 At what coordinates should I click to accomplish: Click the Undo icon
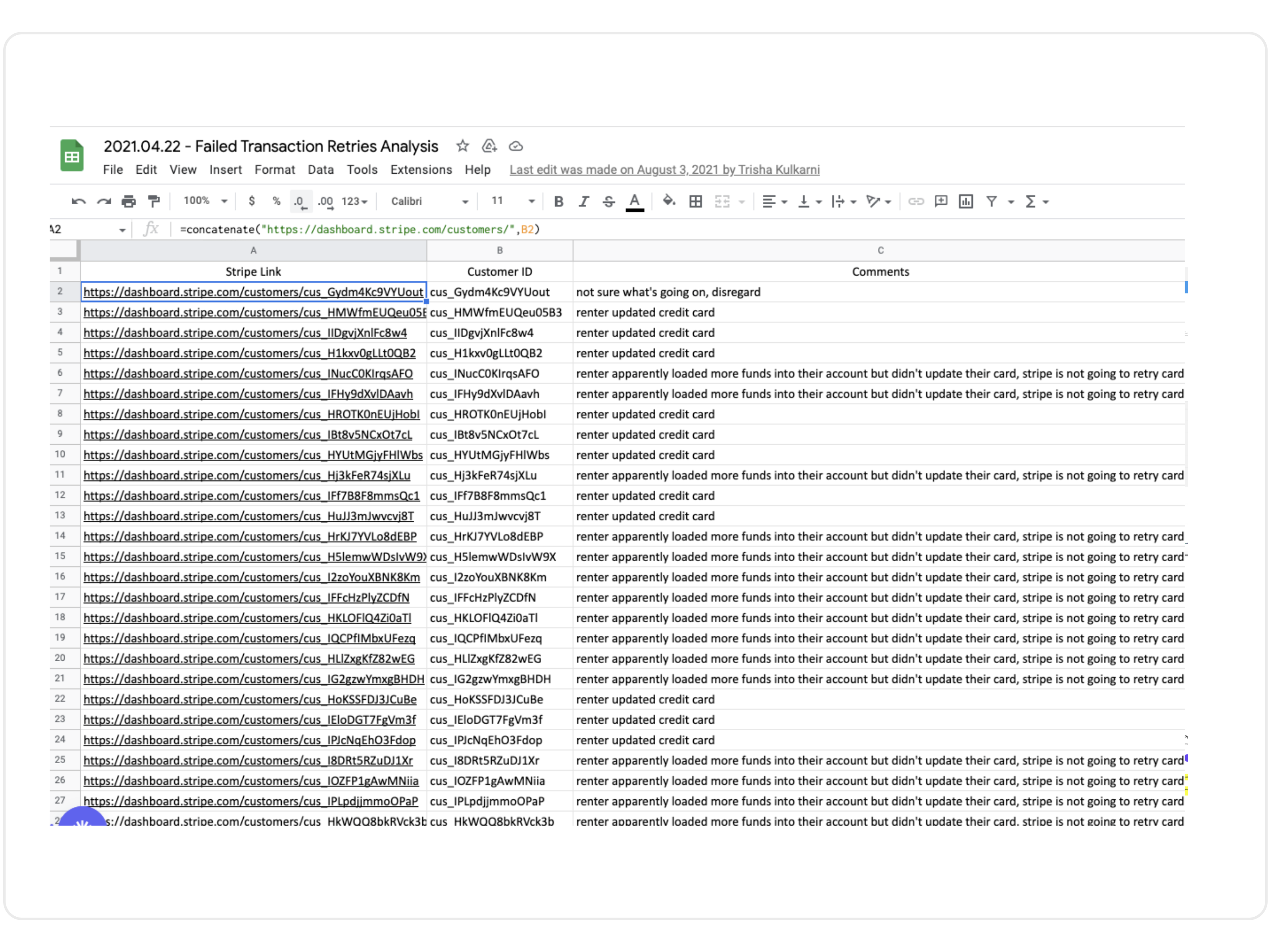pyautogui.click(x=79, y=202)
